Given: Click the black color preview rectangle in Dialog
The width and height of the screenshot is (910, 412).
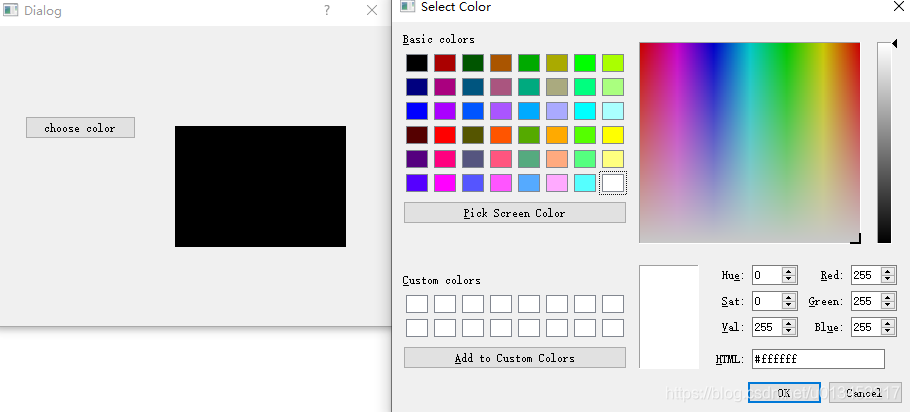Looking at the screenshot, I should tap(261, 186).
